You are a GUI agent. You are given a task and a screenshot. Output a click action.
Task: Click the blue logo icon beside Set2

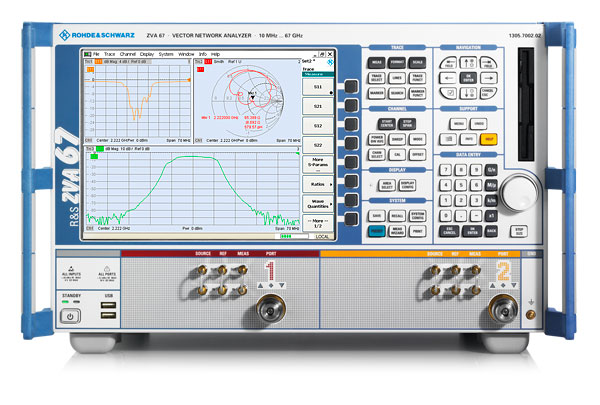pos(329,62)
